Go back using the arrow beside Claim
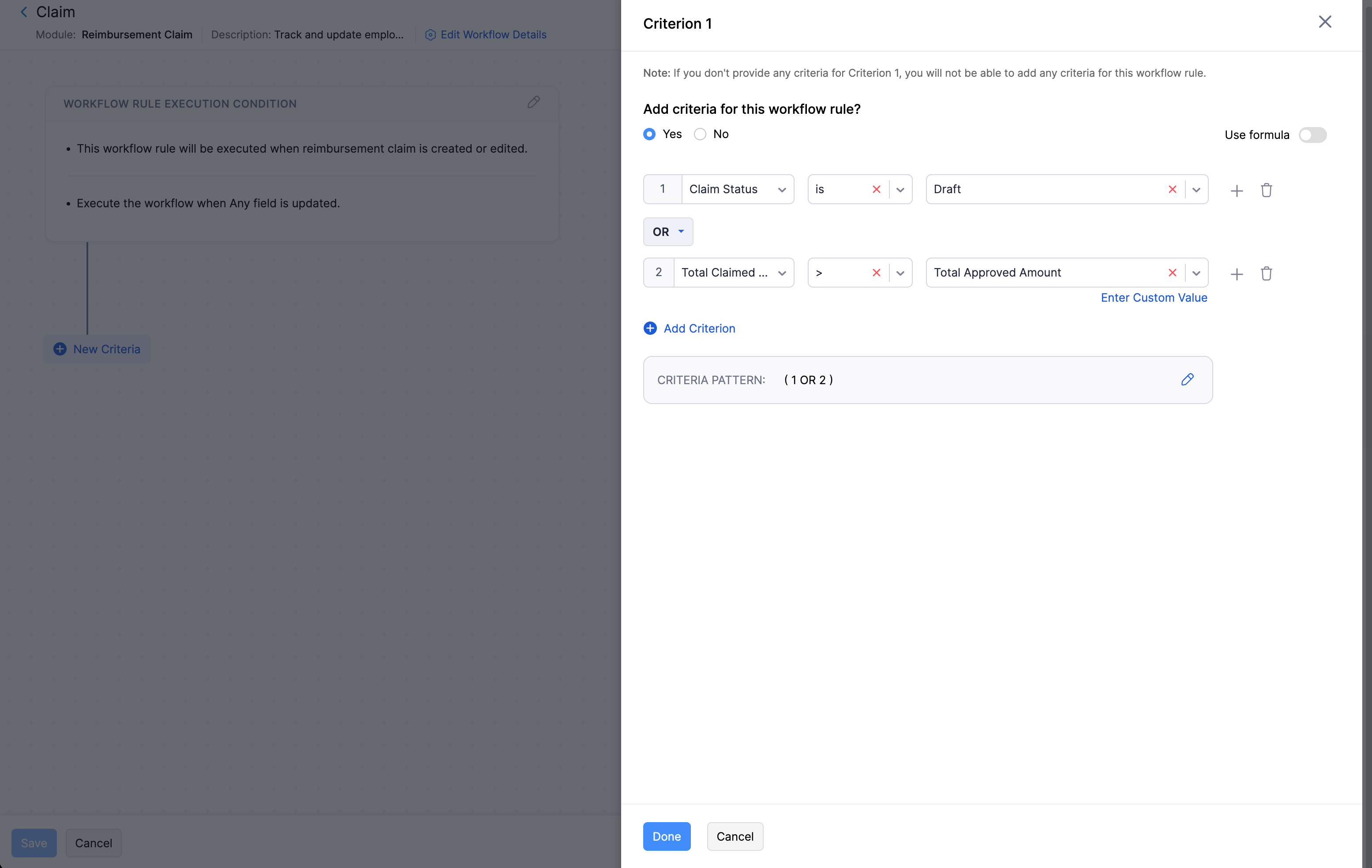 (x=24, y=11)
